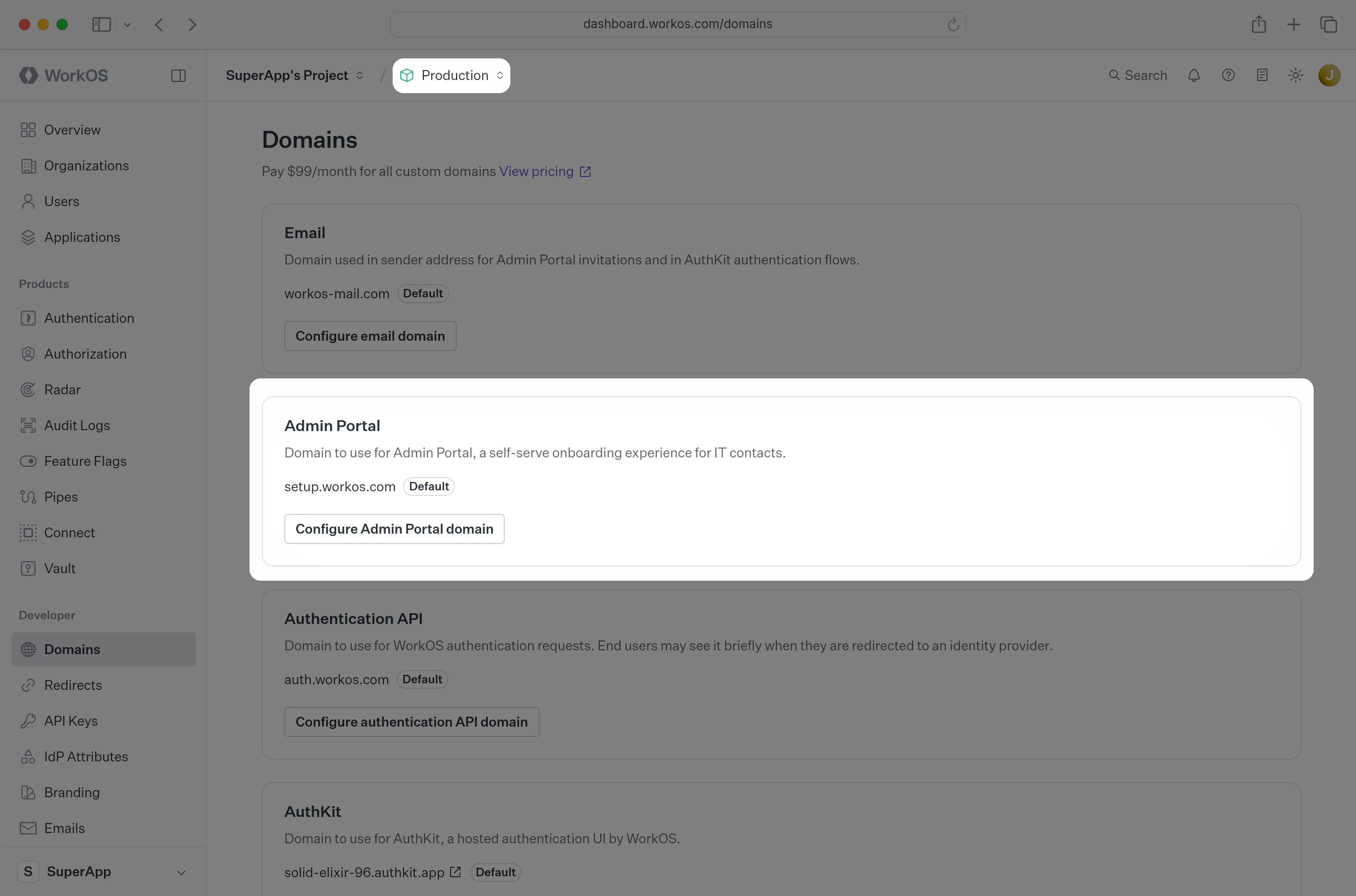Click the IdP Attributes icon
The image size is (1356, 896).
(28, 757)
